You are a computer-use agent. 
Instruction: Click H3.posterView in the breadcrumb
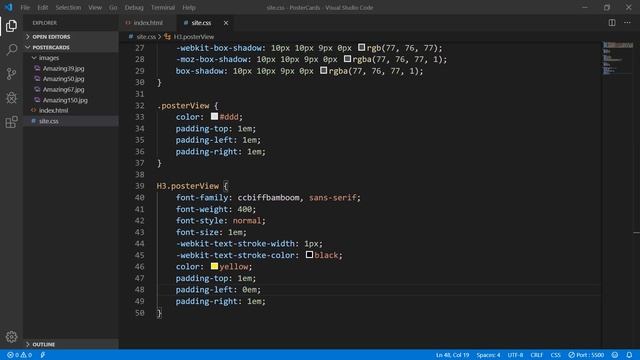tap(193, 37)
